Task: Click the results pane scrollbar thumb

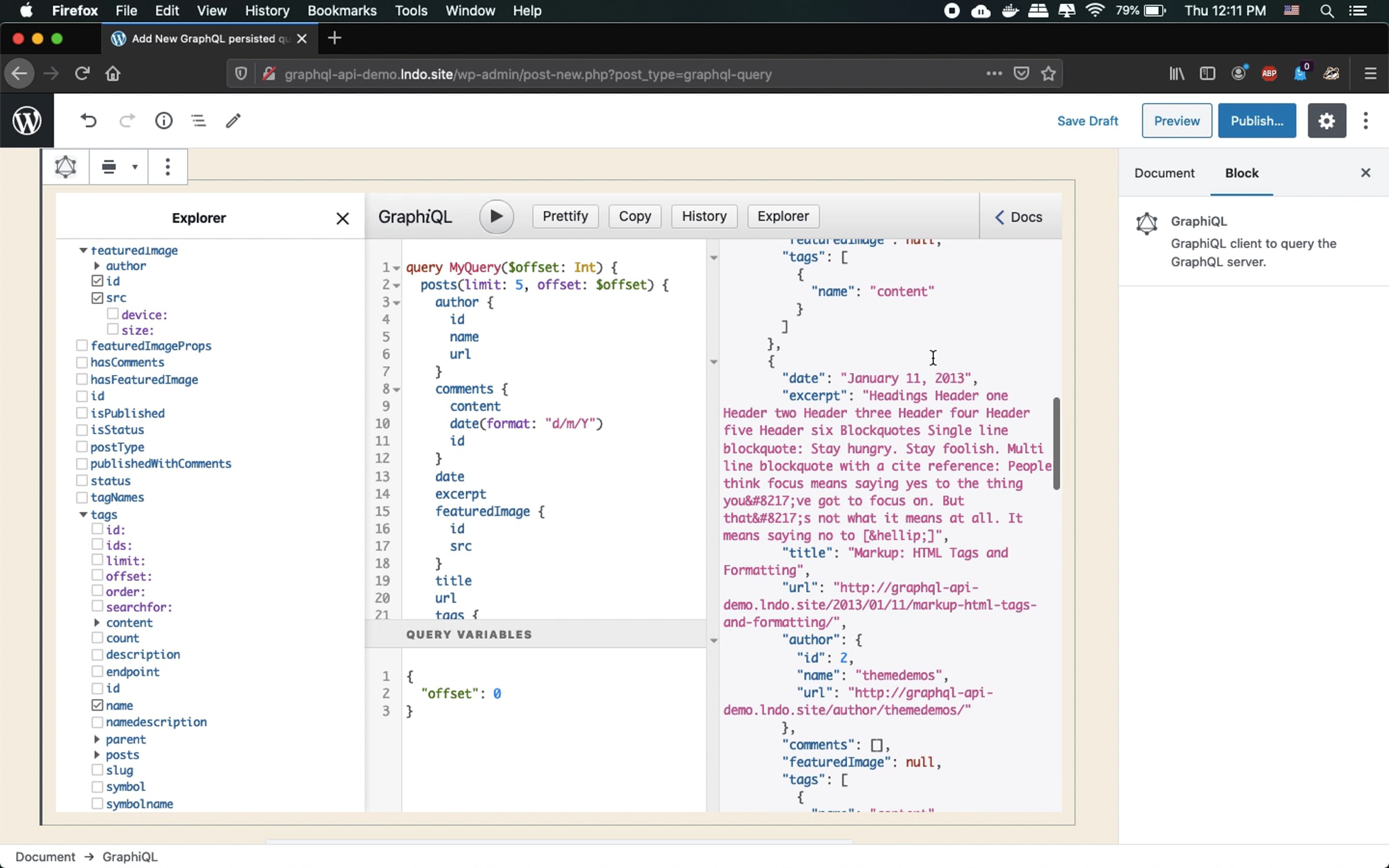Action: pos(1056,443)
